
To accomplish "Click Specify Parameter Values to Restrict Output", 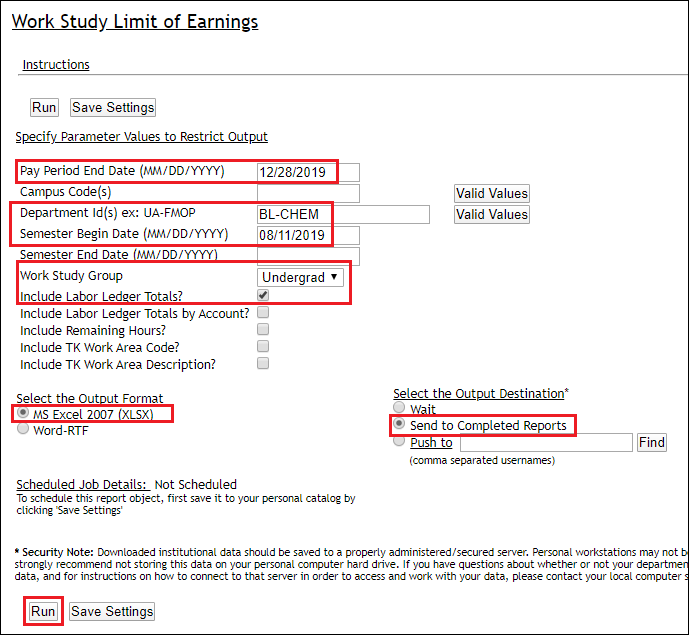I will pos(141,137).
